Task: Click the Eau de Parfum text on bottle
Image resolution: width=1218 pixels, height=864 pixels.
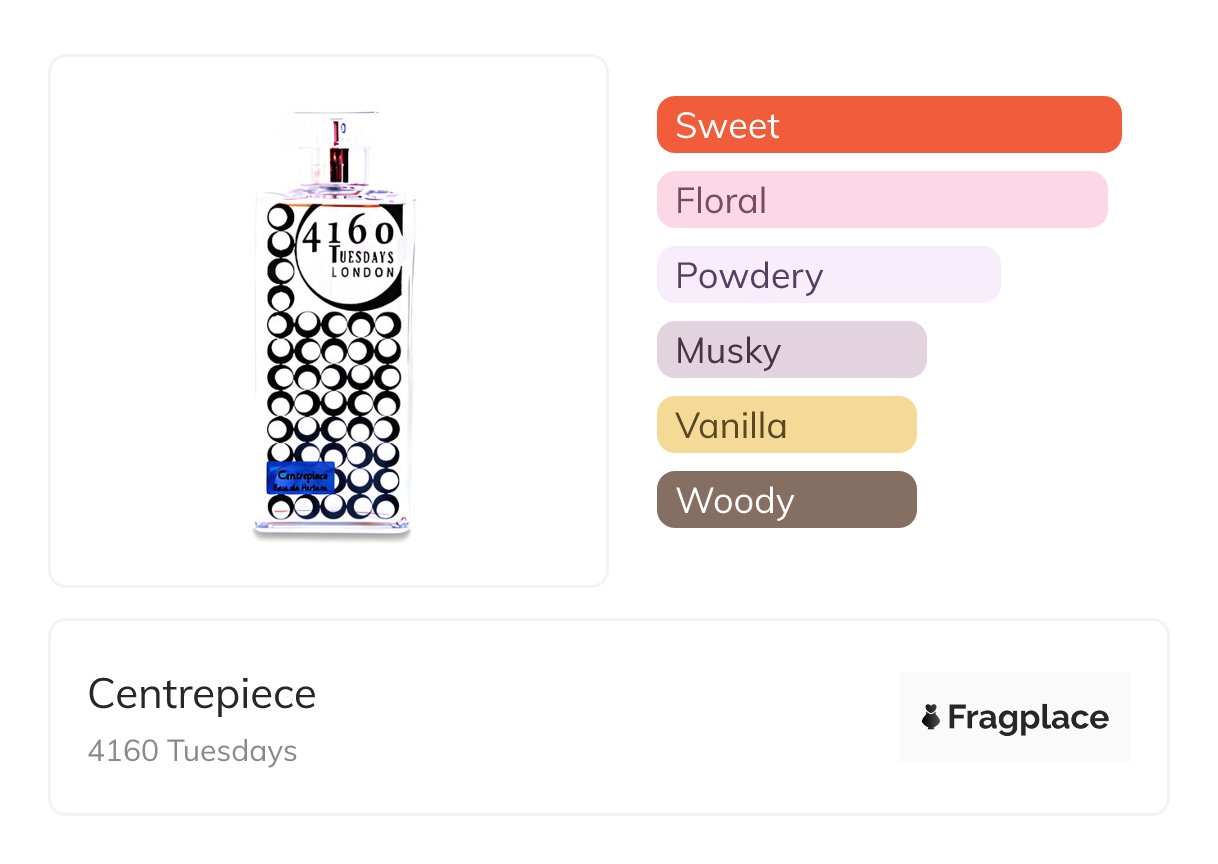Action: click(x=302, y=487)
